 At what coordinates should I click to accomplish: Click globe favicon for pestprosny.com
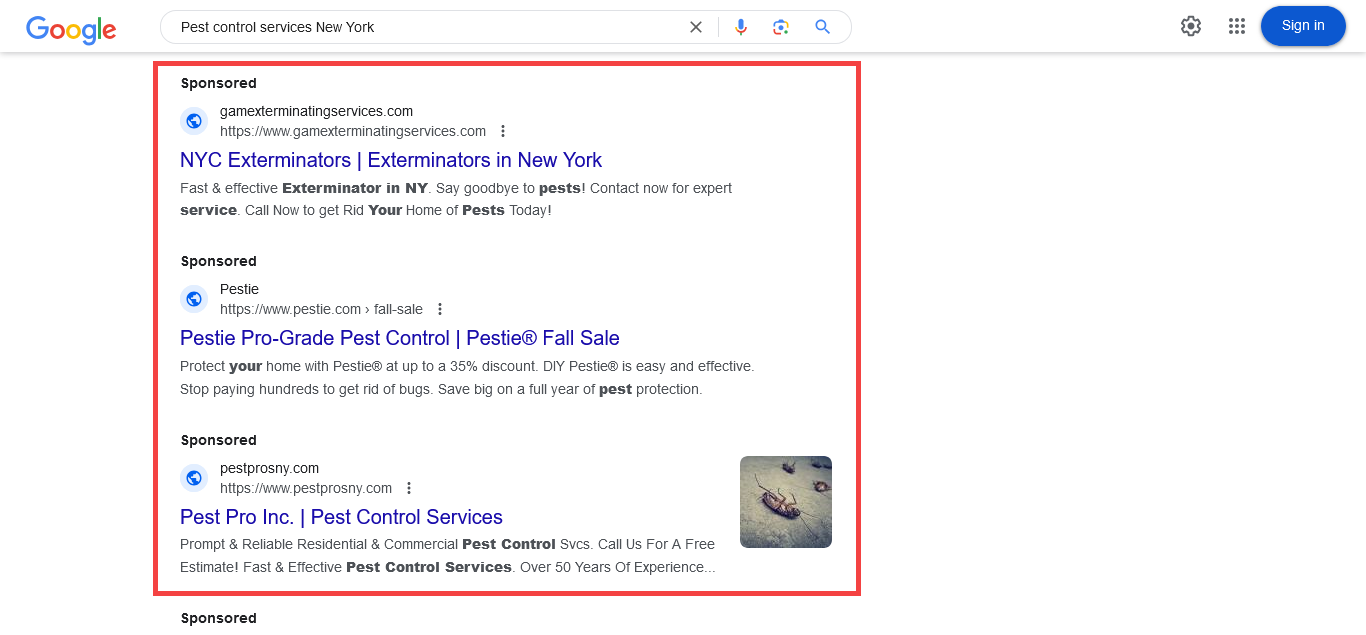[194, 478]
